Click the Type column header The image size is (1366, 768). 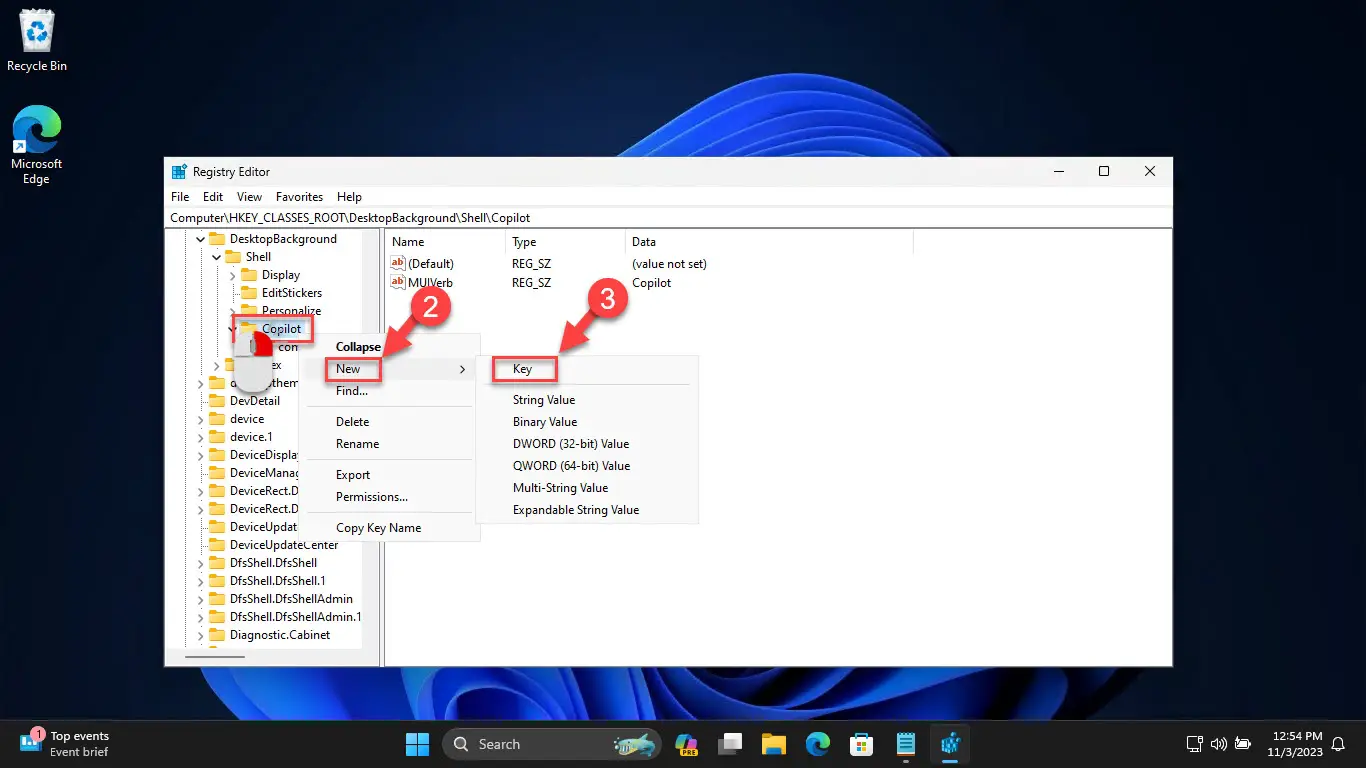566,242
